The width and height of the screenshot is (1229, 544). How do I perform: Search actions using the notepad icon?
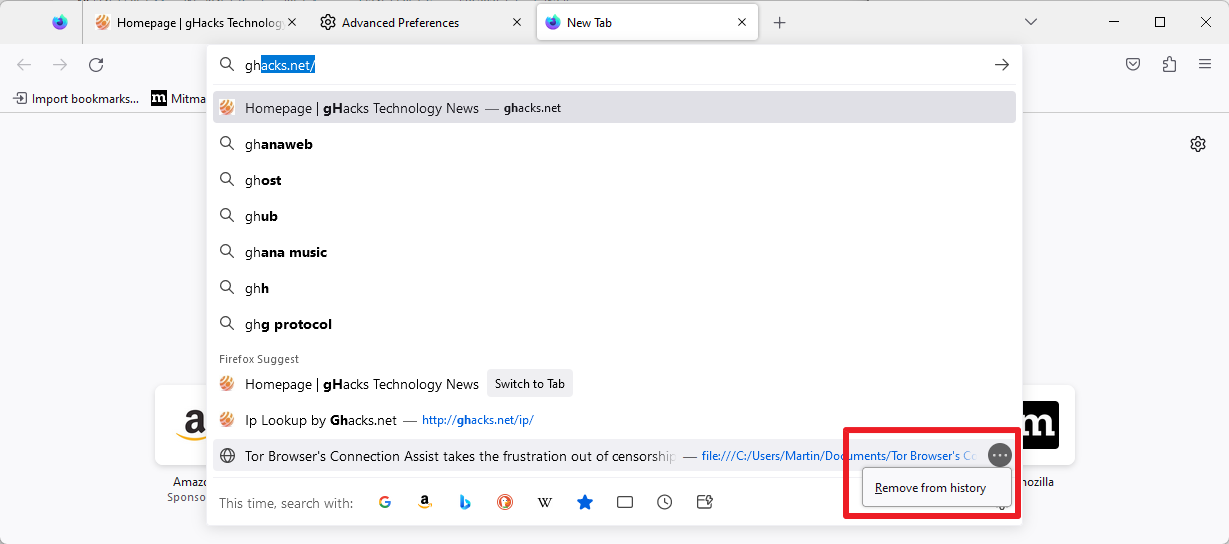pyautogui.click(x=705, y=502)
